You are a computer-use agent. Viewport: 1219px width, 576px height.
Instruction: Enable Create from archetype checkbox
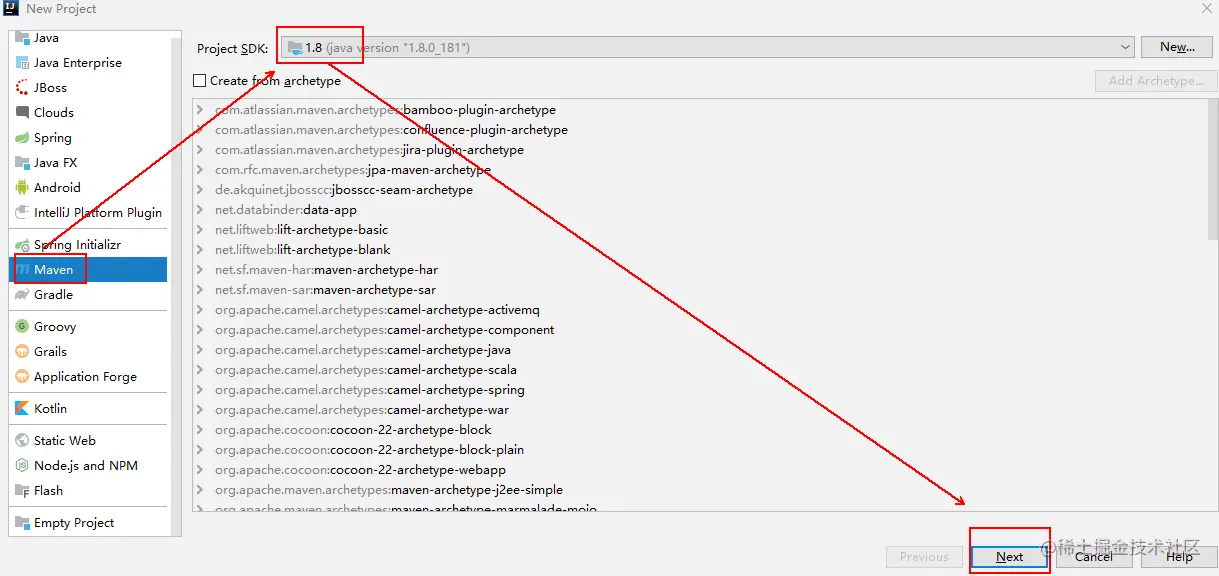200,81
